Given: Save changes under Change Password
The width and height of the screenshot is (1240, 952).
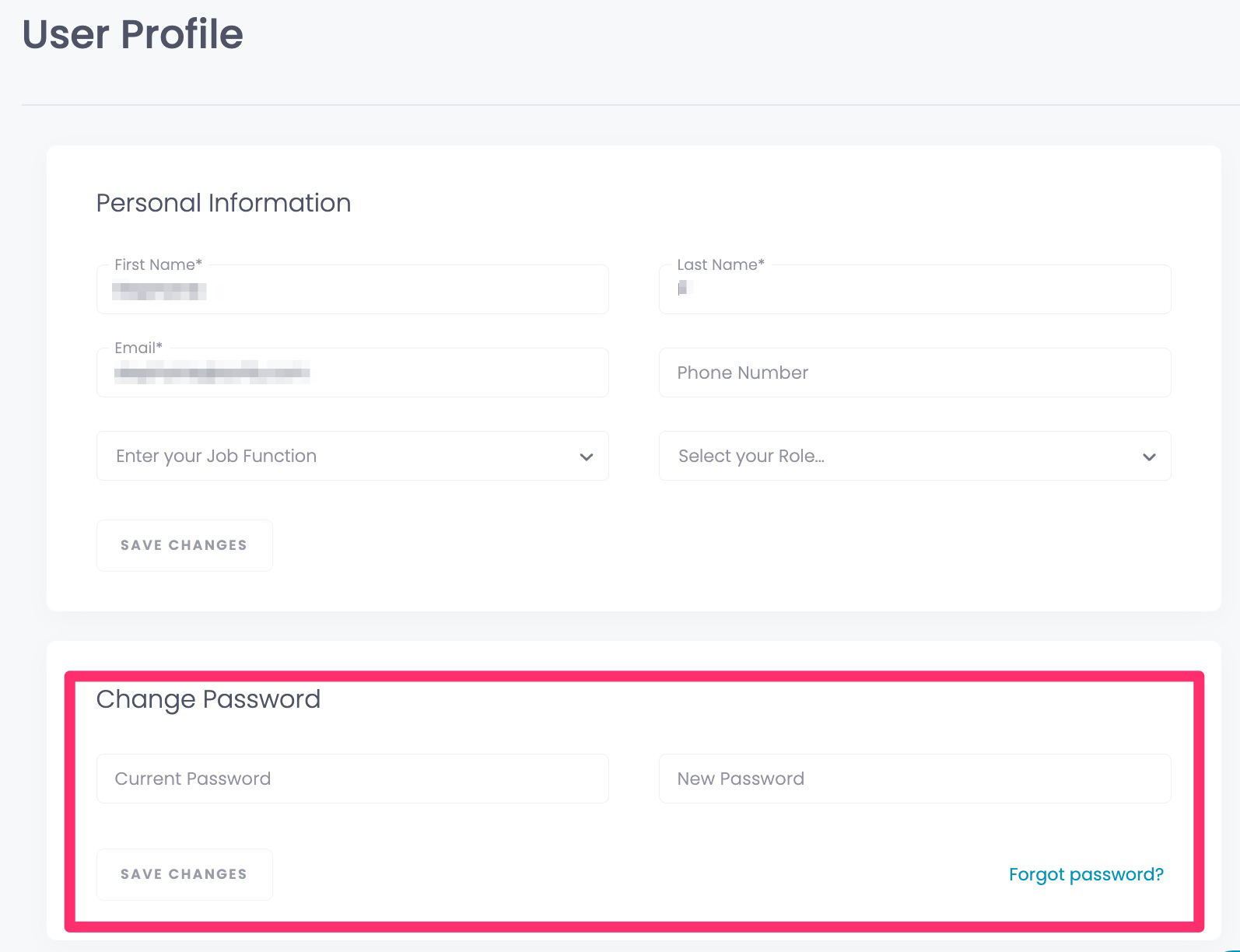Looking at the screenshot, I should (184, 874).
